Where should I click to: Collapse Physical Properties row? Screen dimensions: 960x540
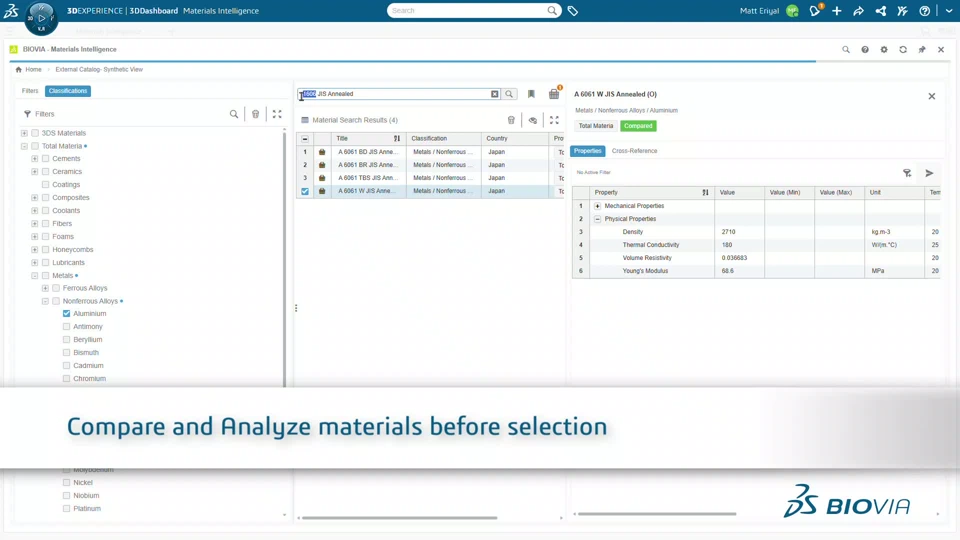(598, 219)
